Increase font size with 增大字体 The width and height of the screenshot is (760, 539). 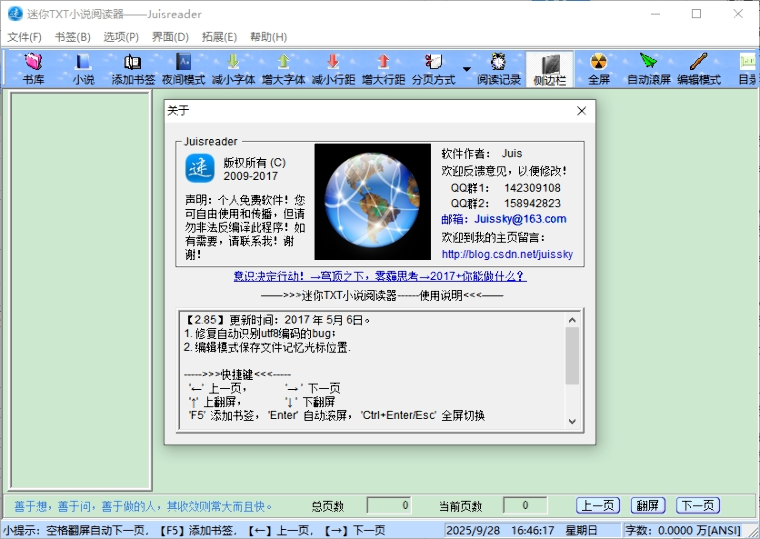point(283,68)
